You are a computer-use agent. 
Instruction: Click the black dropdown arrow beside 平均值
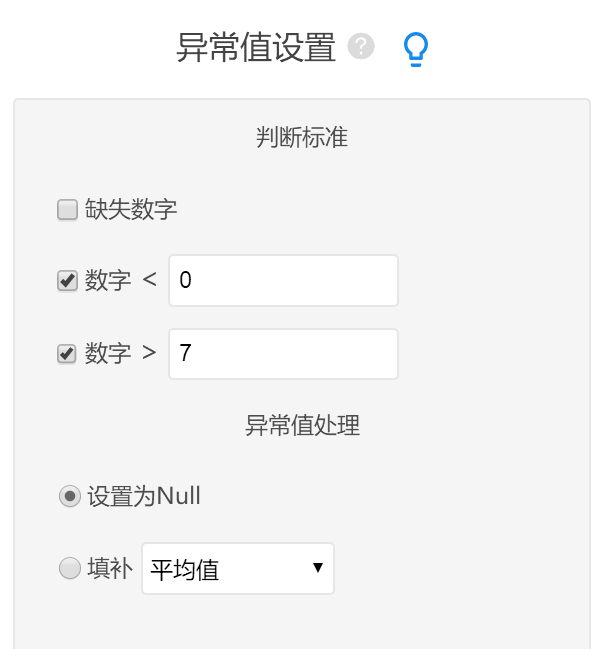tap(317, 568)
